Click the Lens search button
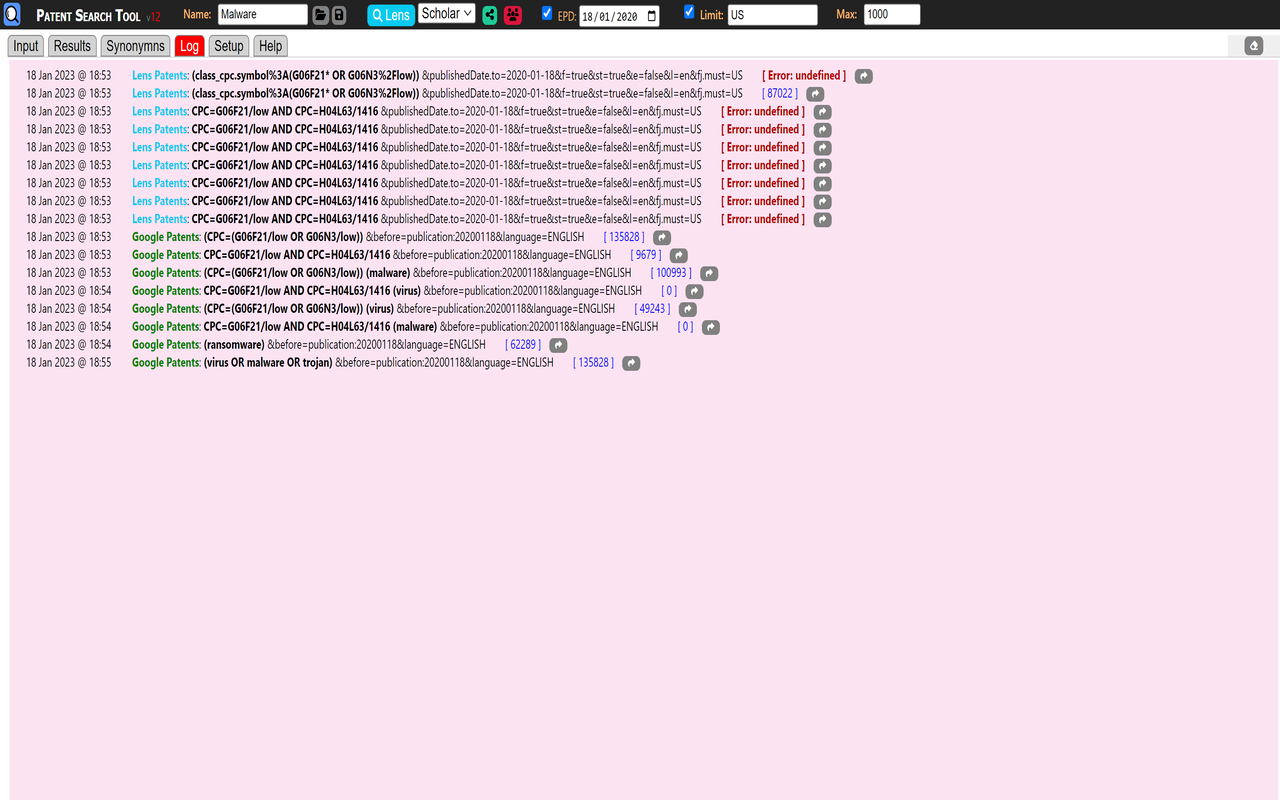The height and width of the screenshot is (800, 1280). 391,15
